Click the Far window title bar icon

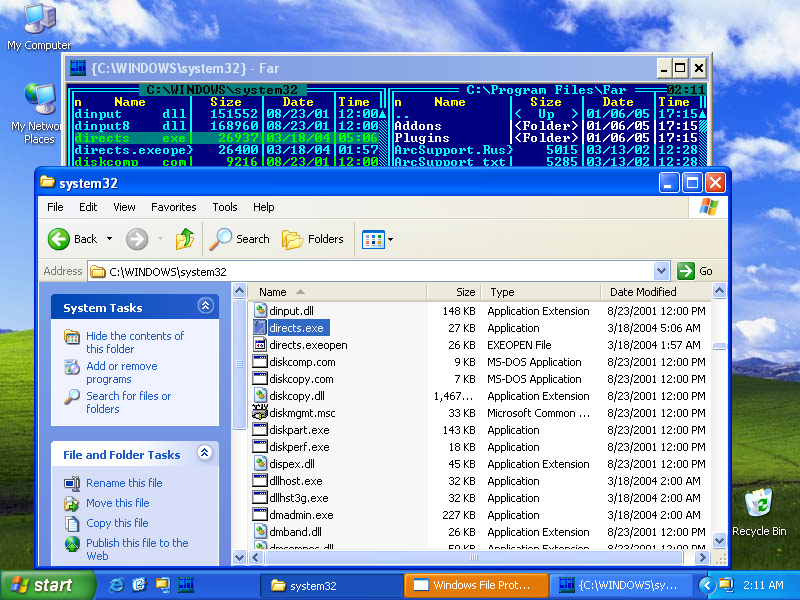(x=78, y=68)
